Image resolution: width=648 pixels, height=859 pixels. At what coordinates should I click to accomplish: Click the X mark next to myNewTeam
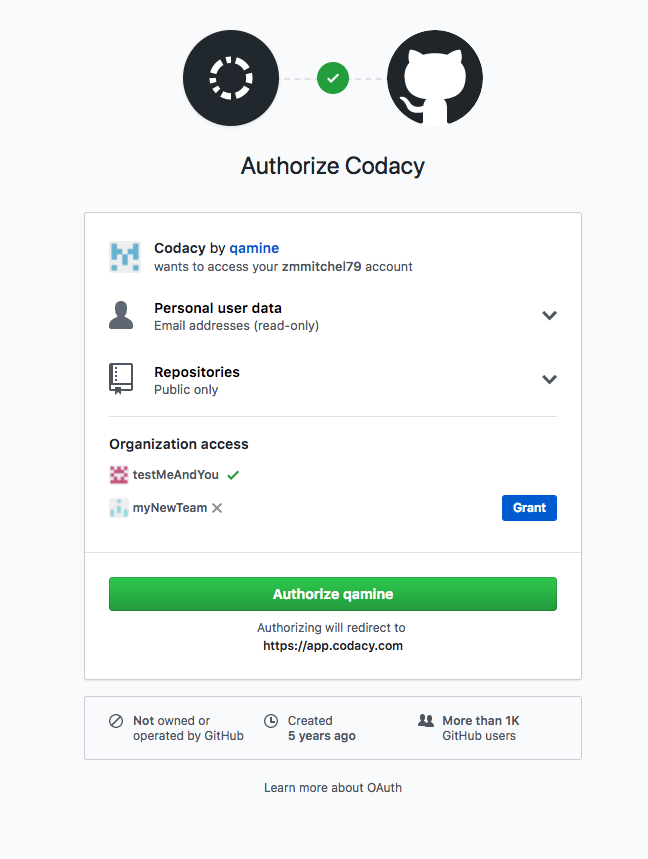tap(217, 508)
